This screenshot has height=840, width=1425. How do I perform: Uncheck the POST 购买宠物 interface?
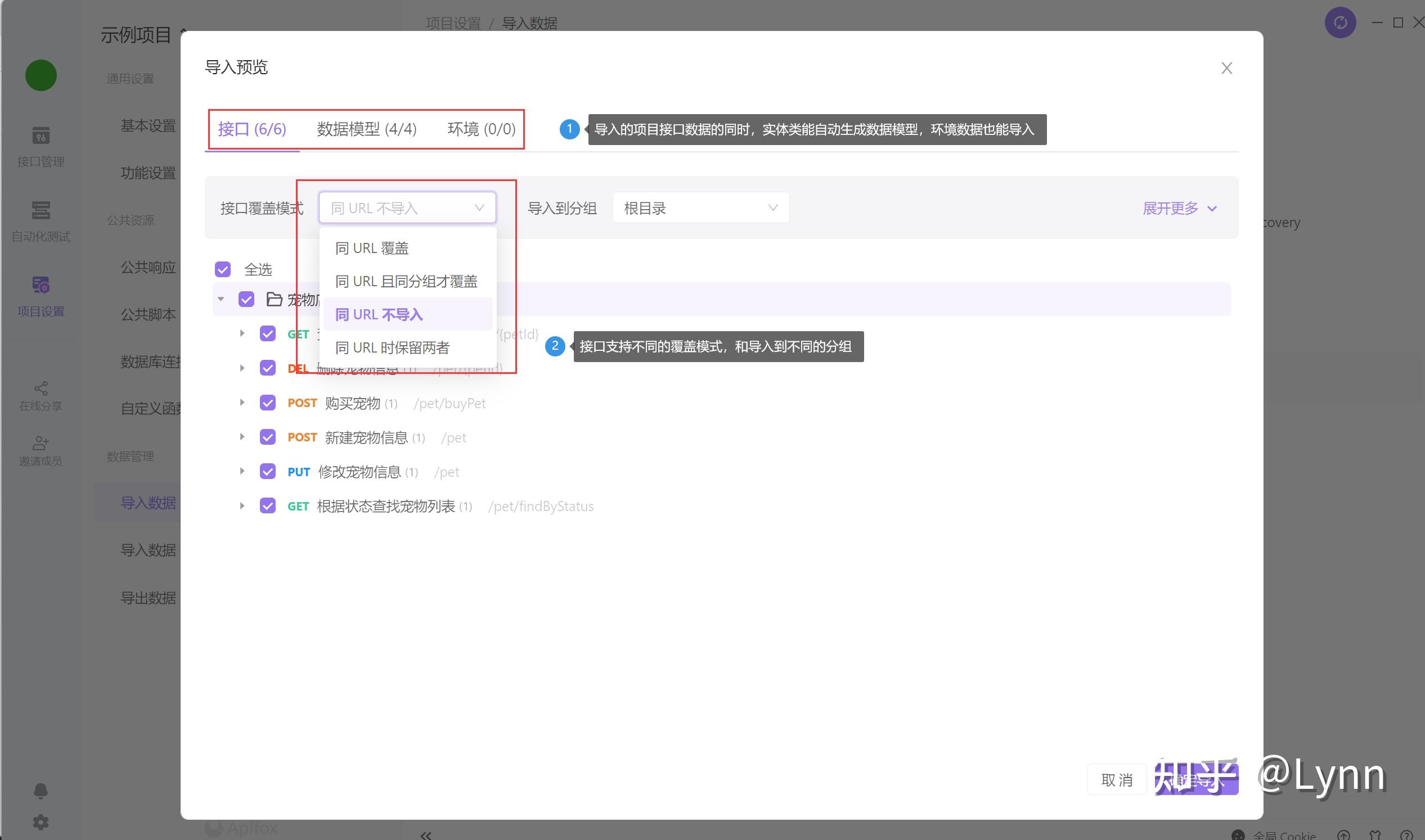coord(267,403)
